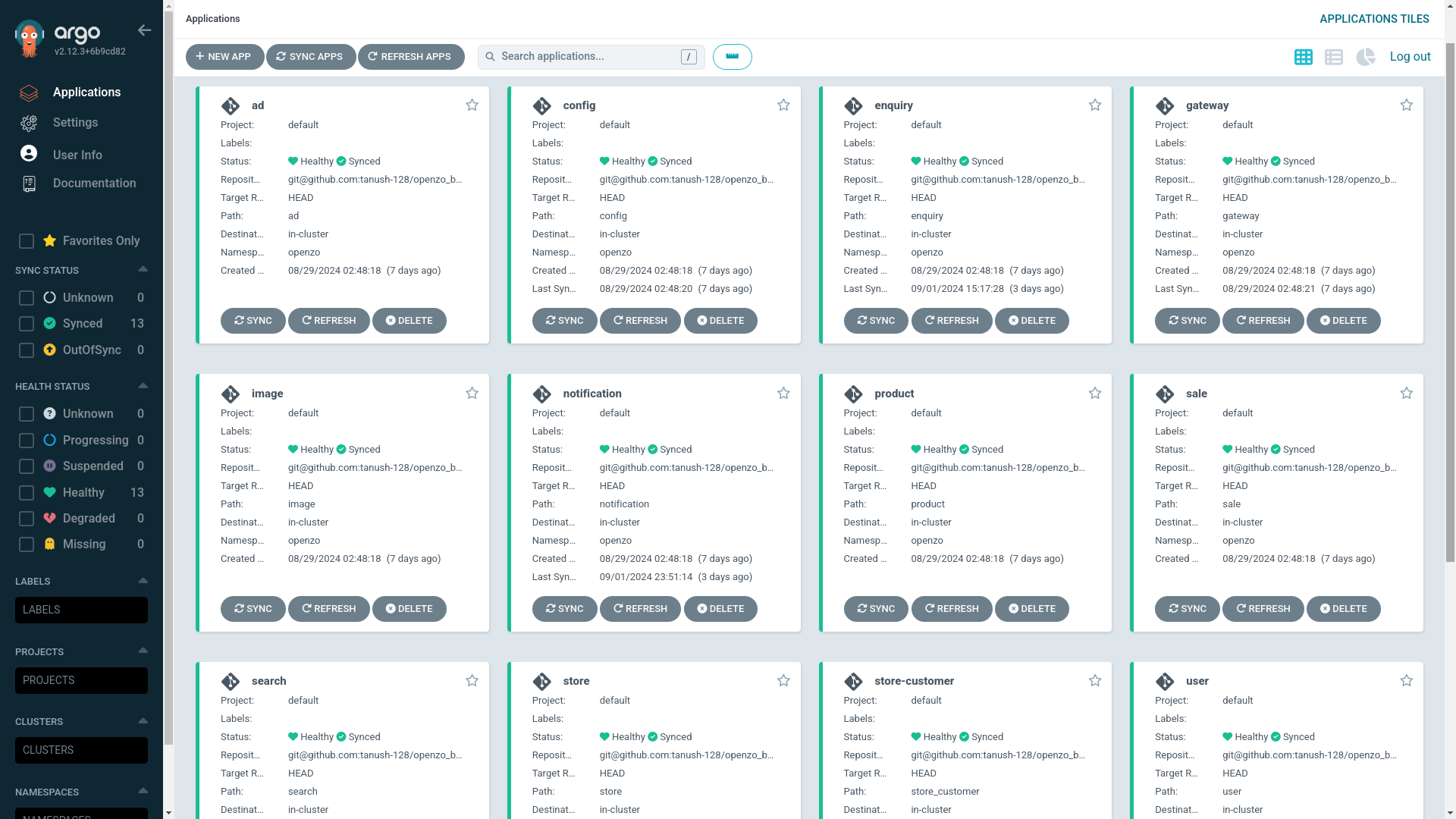This screenshot has width=1456, height=819.
Task: Click the search applications input field
Action: pos(591,56)
